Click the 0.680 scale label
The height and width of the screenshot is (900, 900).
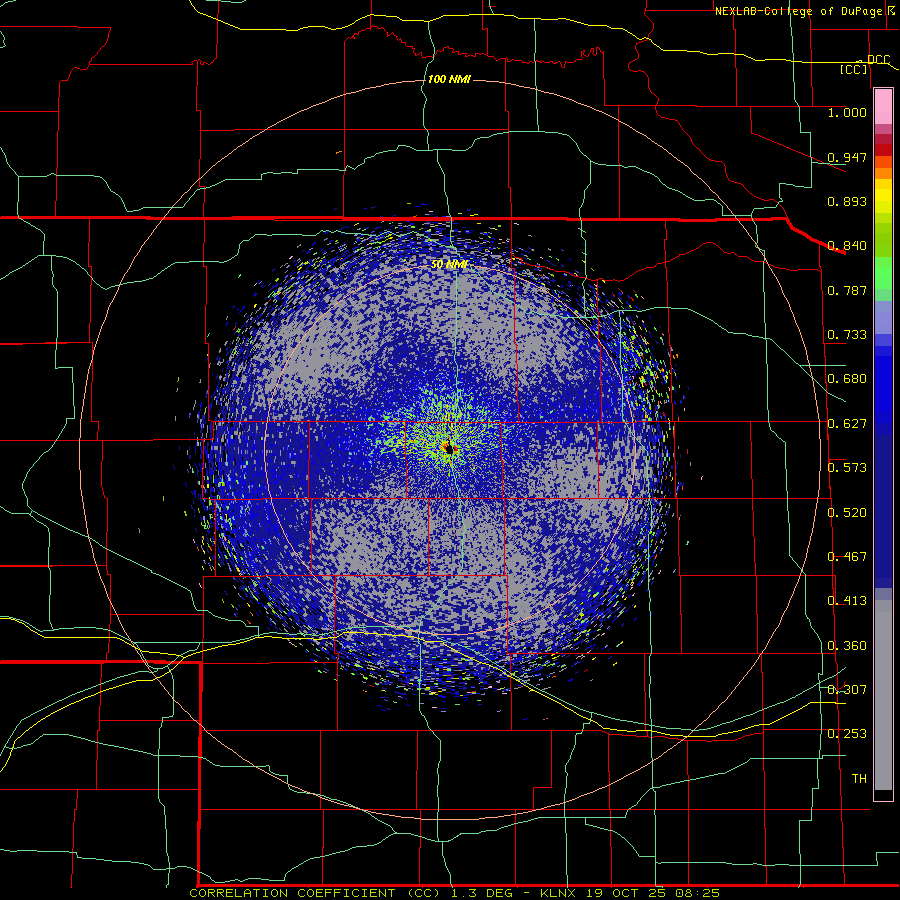[847, 379]
